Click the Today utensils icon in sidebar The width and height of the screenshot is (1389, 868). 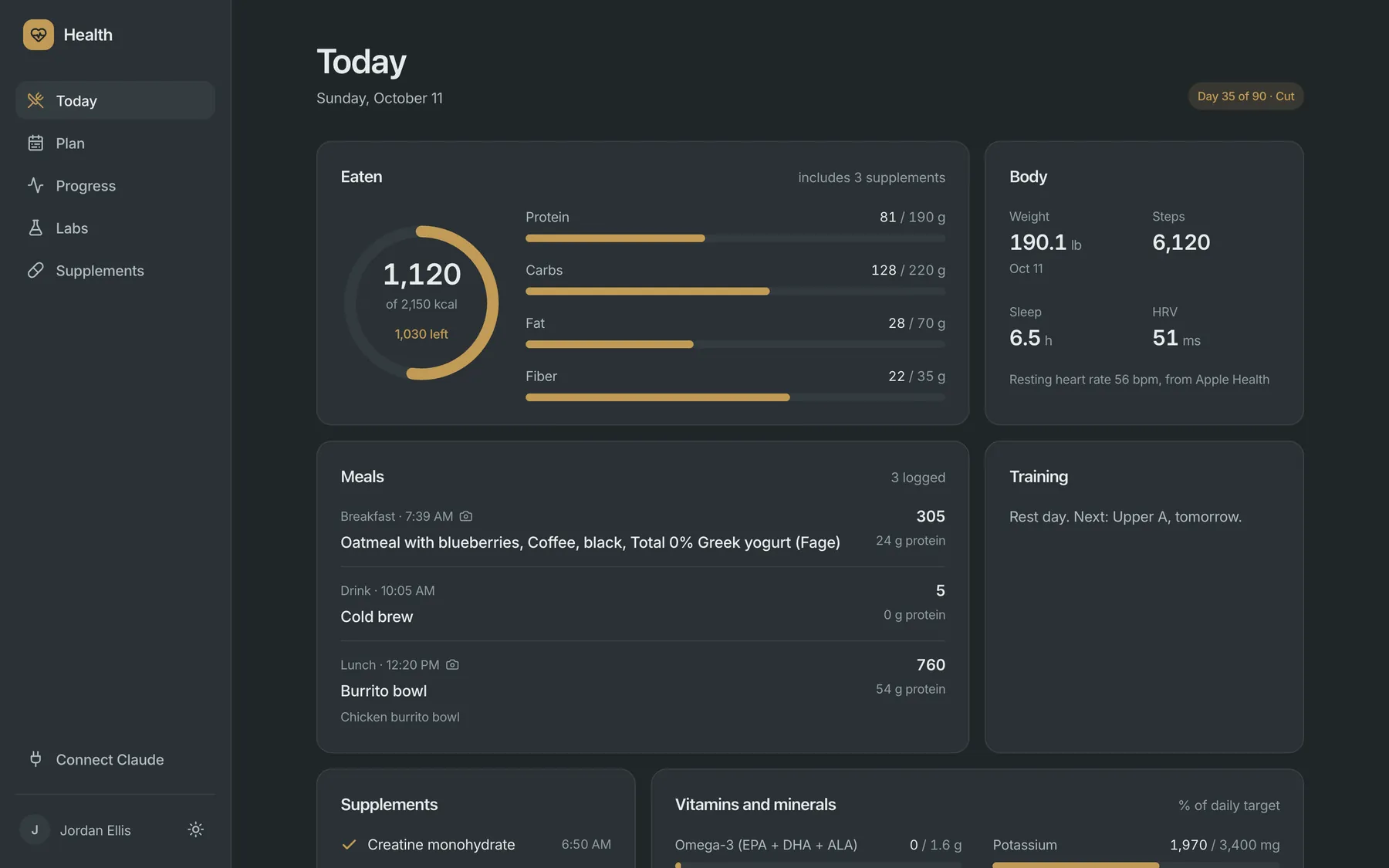[x=35, y=100]
